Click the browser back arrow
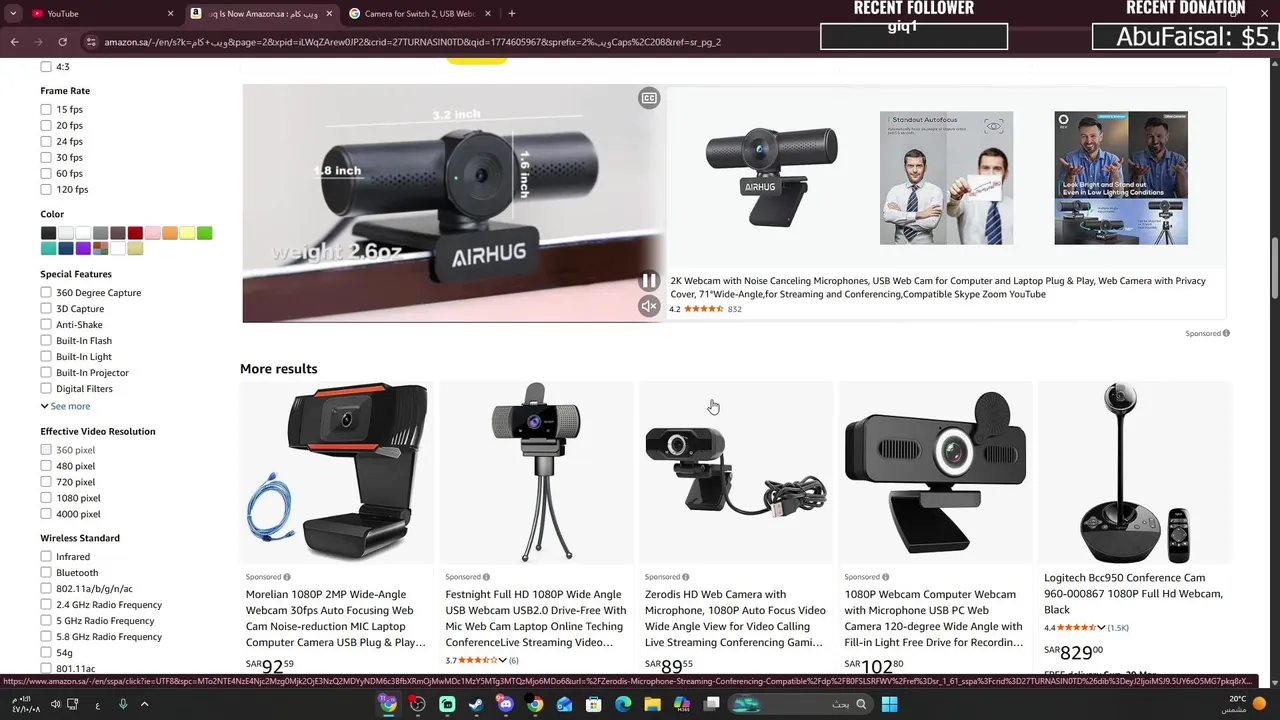The height and width of the screenshot is (720, 1280). [14, 42]
